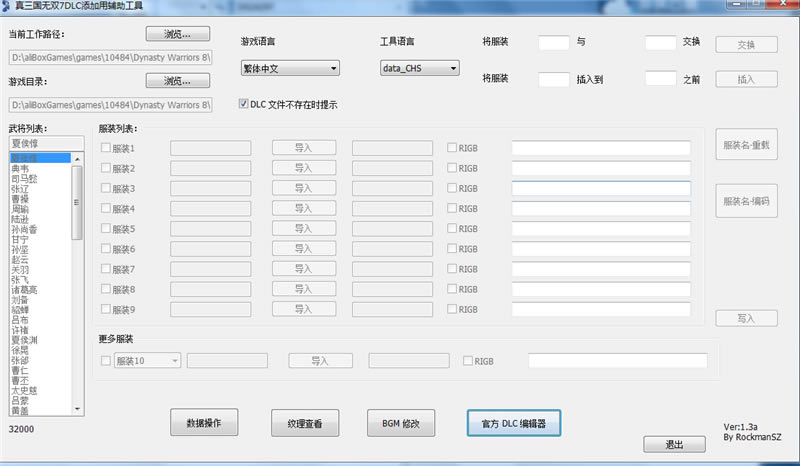Pick 吕布 in the 武将列表

pyautogui.click(x=20, y=320)
